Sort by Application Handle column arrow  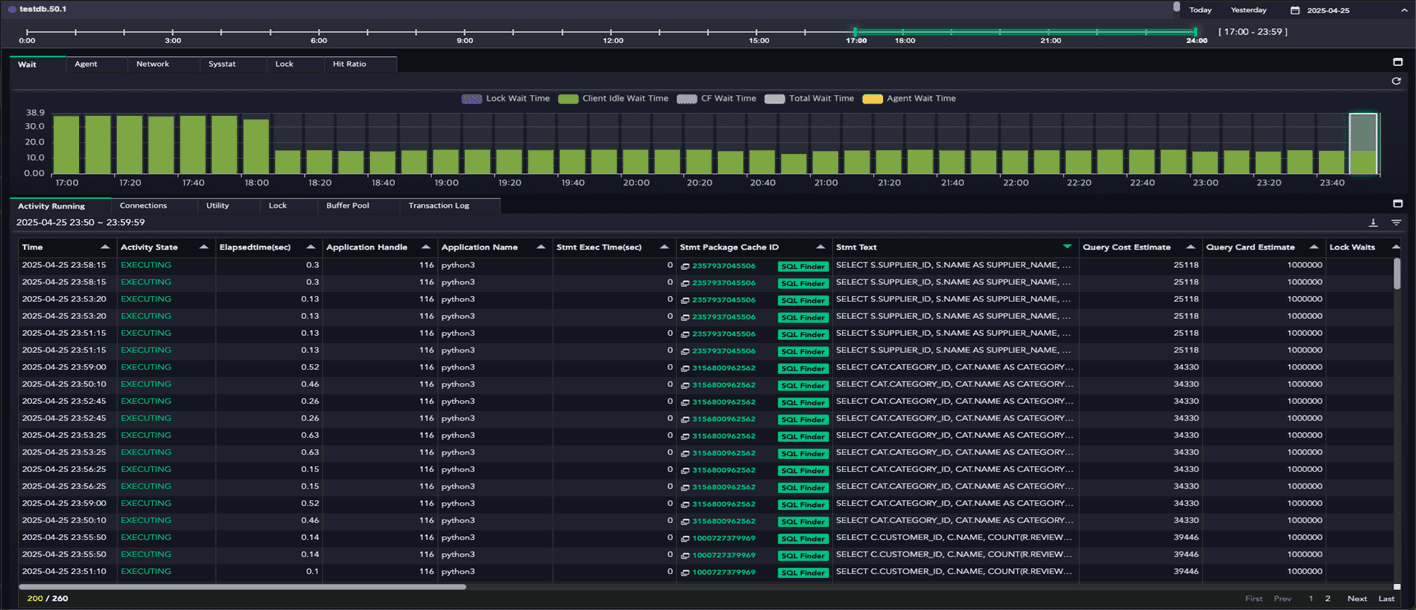coord(426,247)
